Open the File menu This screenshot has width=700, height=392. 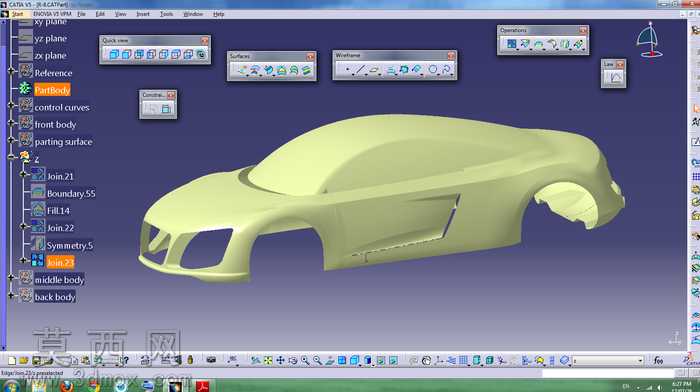click(81, 14)
